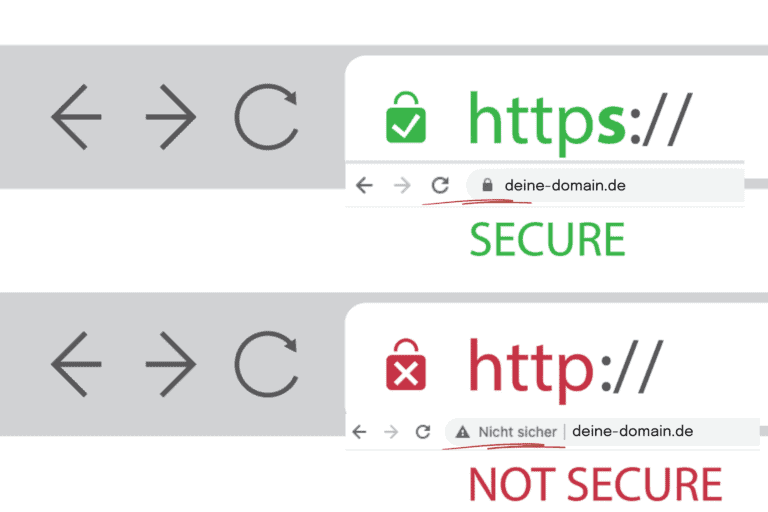Click the large reload icon in top browser bar
The image size is (768, 512).
tap(266, 117)
